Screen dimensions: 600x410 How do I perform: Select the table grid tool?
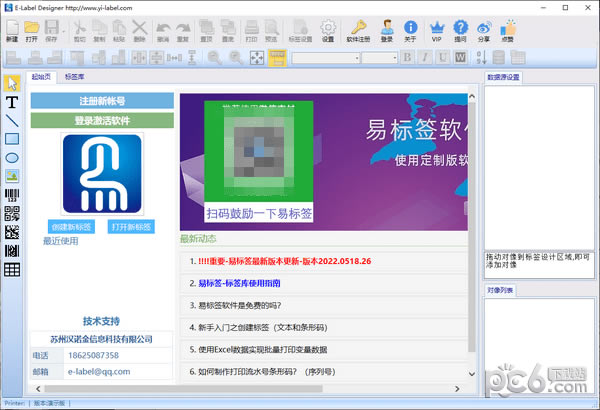[x=12, y=270]
